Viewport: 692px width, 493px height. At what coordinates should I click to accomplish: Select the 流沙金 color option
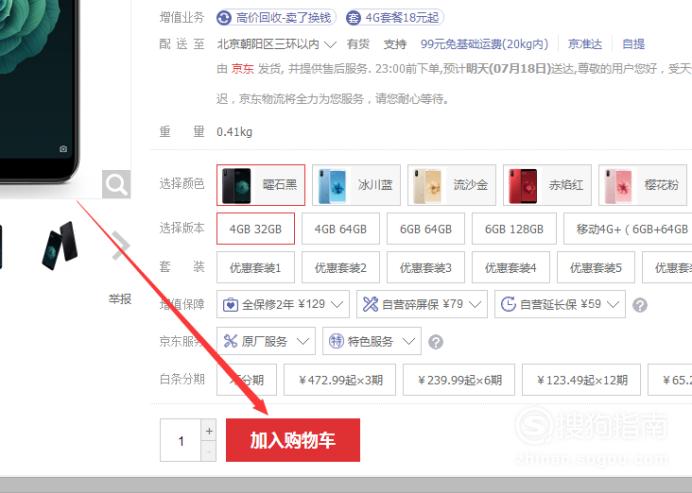click(x=451, y=185)
